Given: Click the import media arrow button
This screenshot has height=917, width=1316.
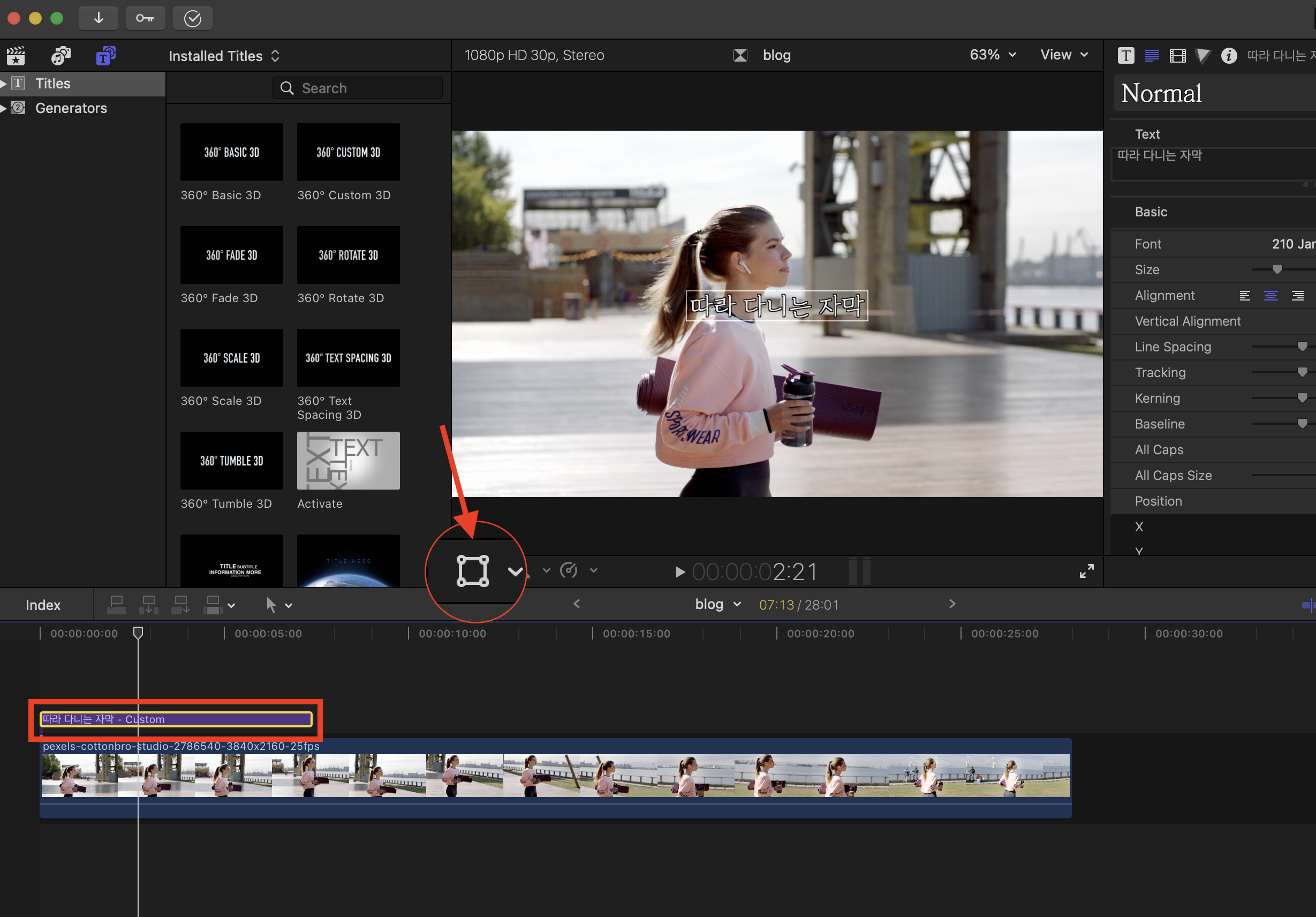Looking at the screenshot, I should click(99, 18).
